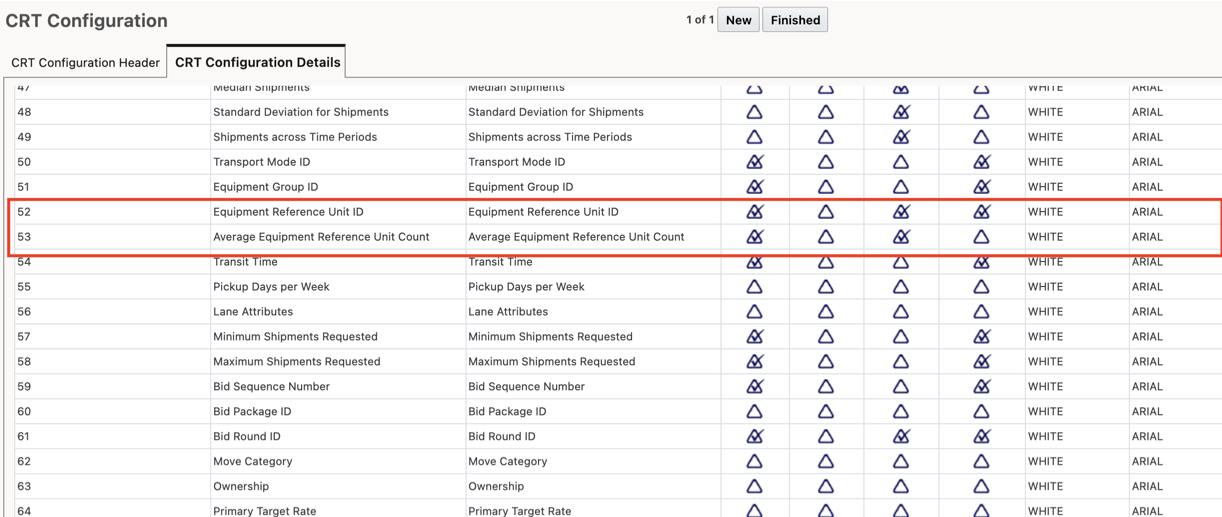Click fourth crossed triangle in Maximum Shipments Requested row
This screenshot has height=517, width=1222.
point(982,362)
